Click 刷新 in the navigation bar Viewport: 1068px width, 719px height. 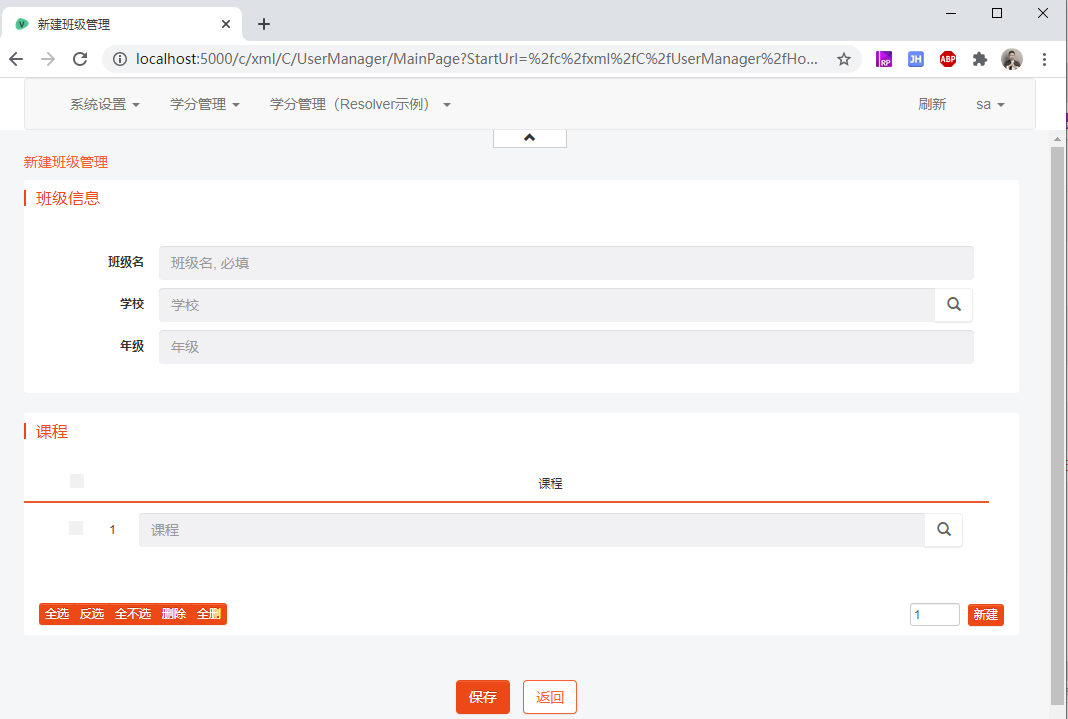coord(932,104)
